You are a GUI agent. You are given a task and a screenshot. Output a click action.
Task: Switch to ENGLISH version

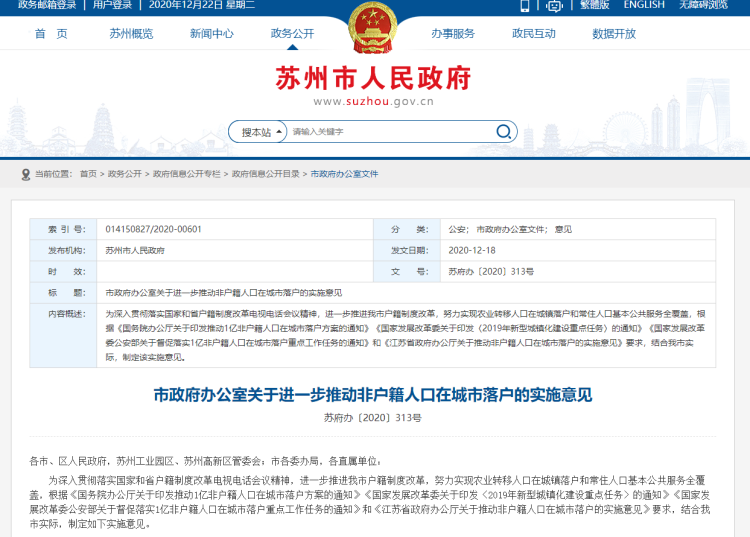tap(644, 5)
